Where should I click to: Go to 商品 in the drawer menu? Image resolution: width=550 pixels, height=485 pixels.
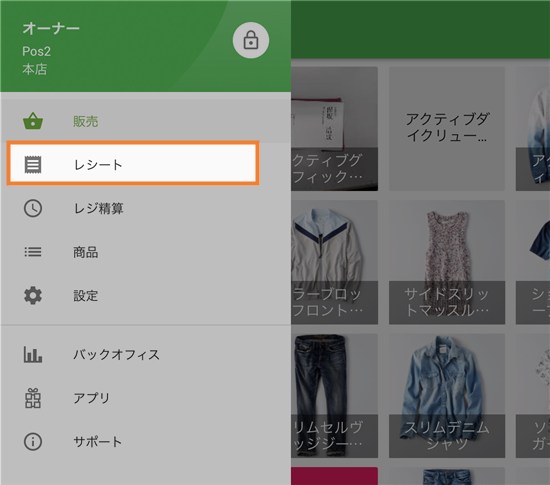(146, 252)
